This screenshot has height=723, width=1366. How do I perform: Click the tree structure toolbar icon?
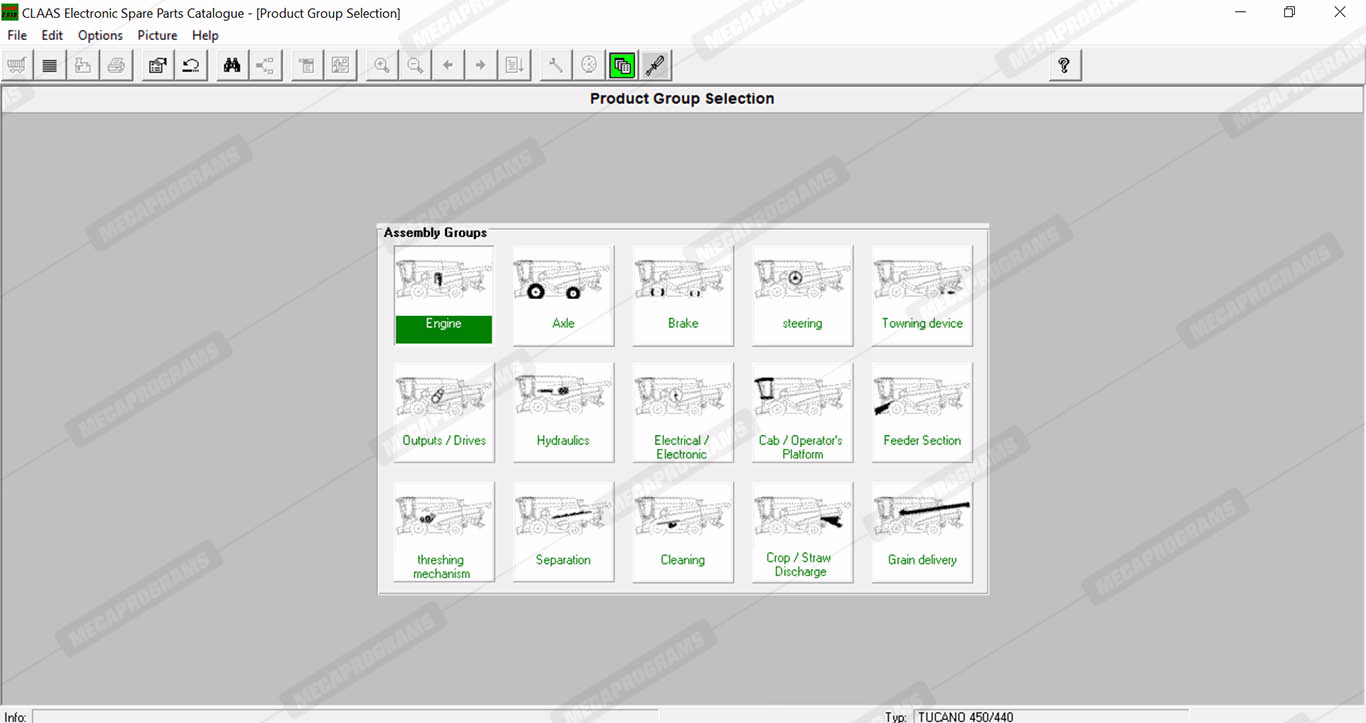(265, 66)
